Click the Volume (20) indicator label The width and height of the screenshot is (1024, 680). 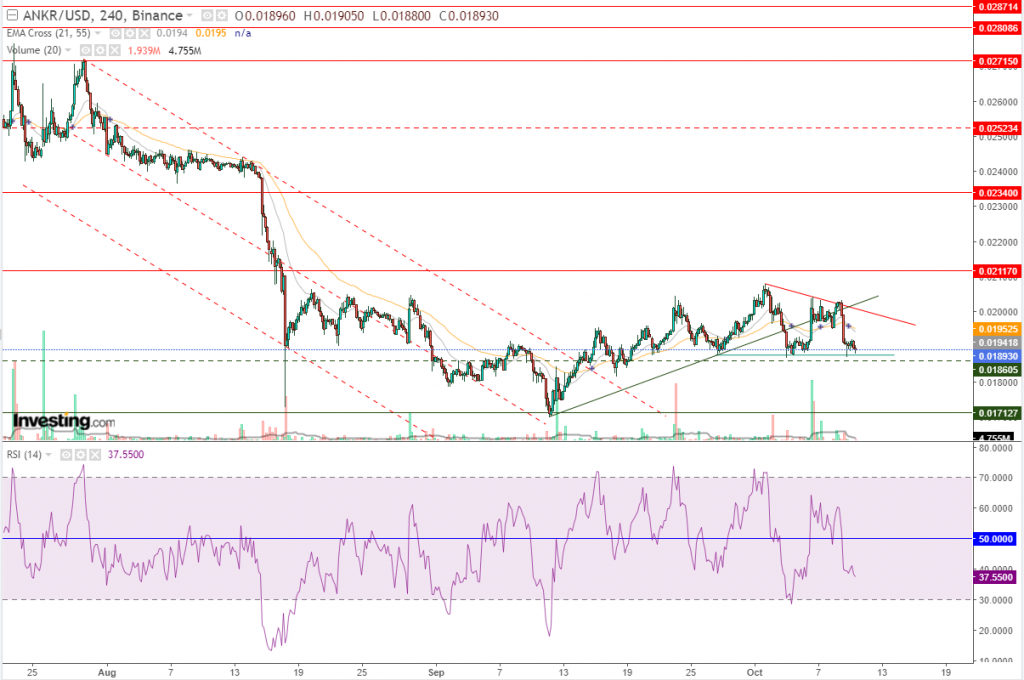34,50
